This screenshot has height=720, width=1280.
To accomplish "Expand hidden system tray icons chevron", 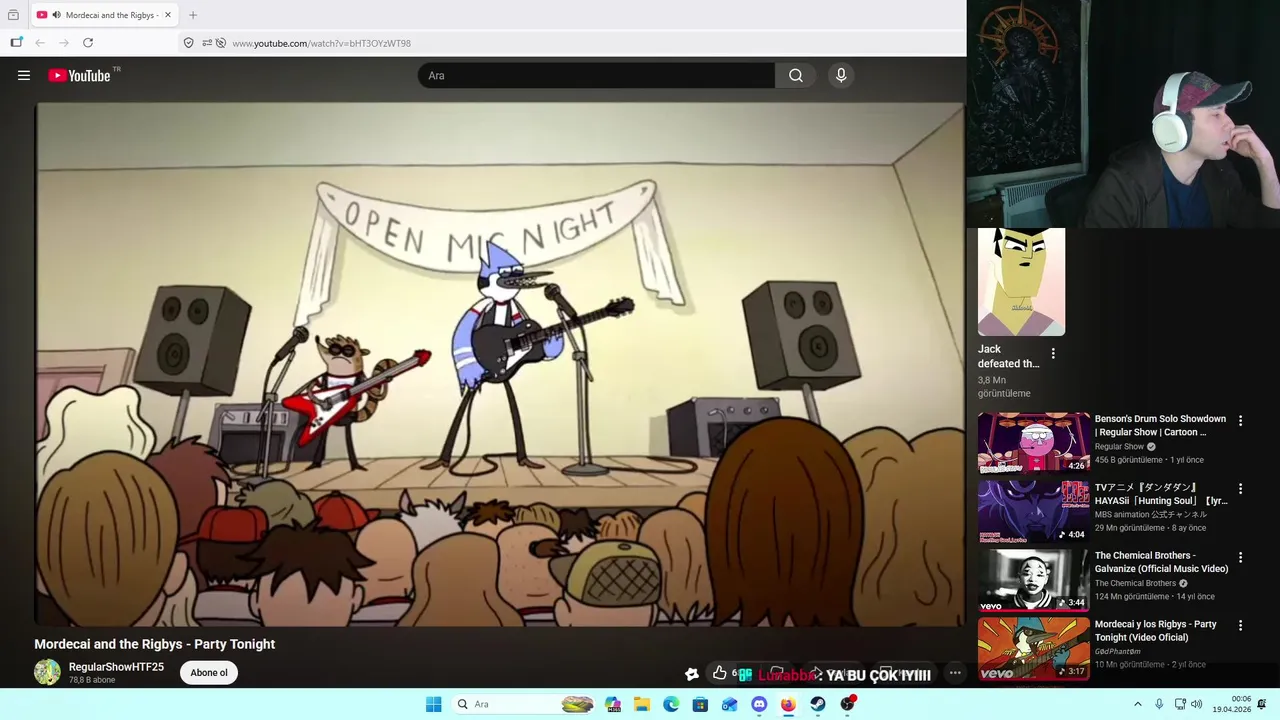I will 1138,704.
